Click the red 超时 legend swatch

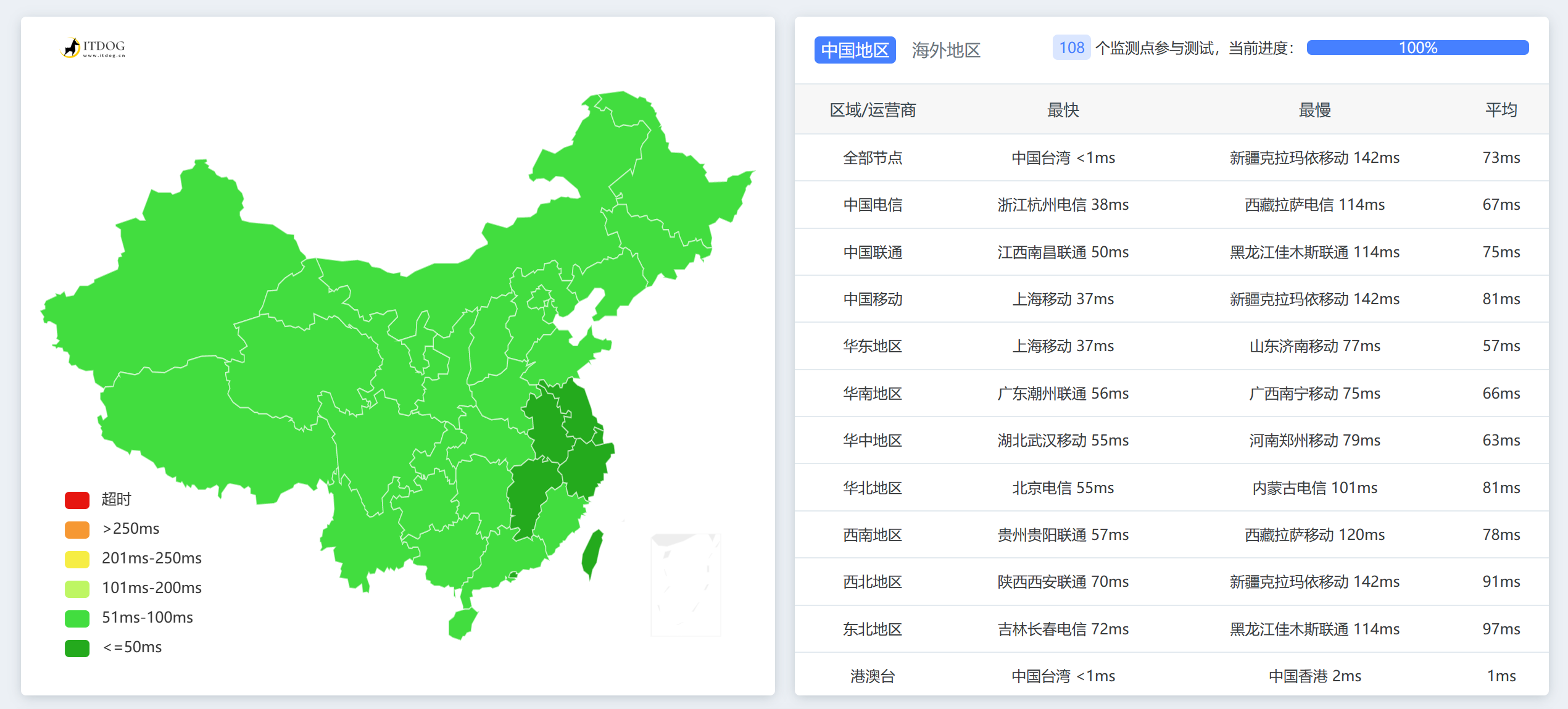(77, 500)
